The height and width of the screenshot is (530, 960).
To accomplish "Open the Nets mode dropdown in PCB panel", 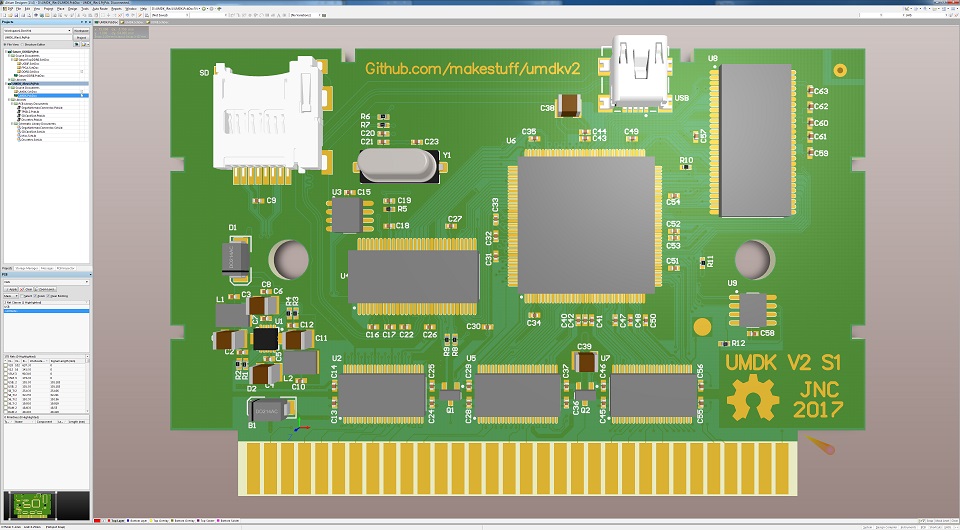I will [46, 282].
